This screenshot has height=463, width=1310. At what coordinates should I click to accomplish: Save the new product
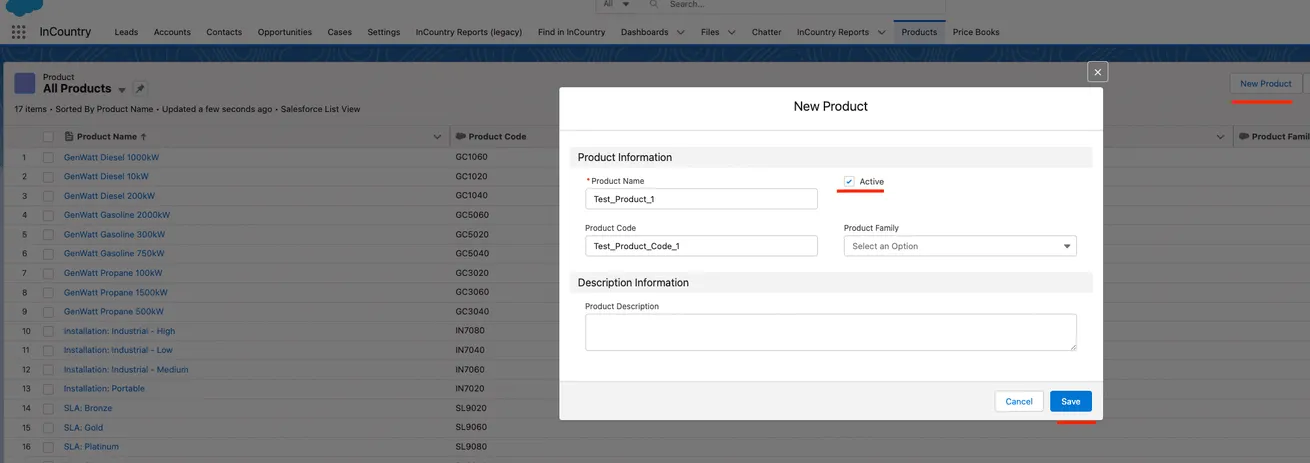coord(1070,401)
